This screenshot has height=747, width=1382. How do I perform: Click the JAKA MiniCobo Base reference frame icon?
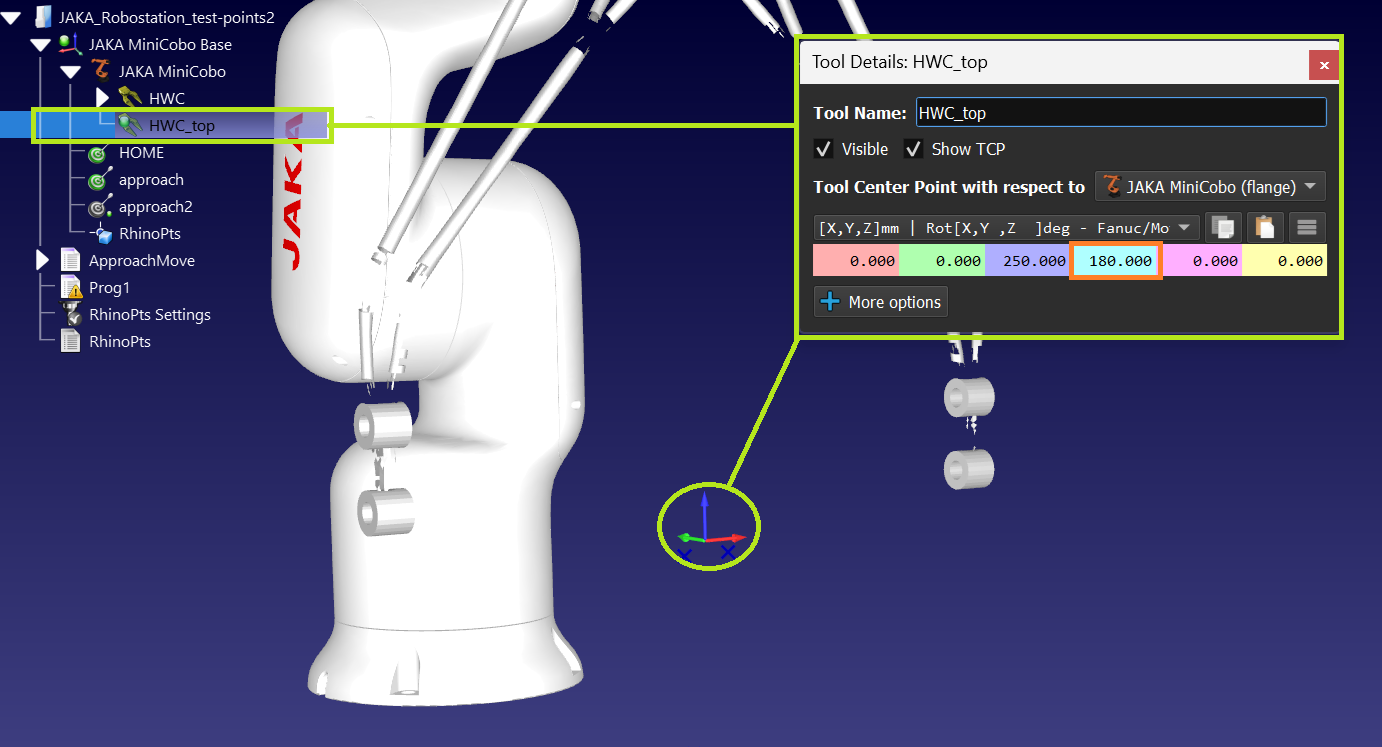(x=70, y=44)
